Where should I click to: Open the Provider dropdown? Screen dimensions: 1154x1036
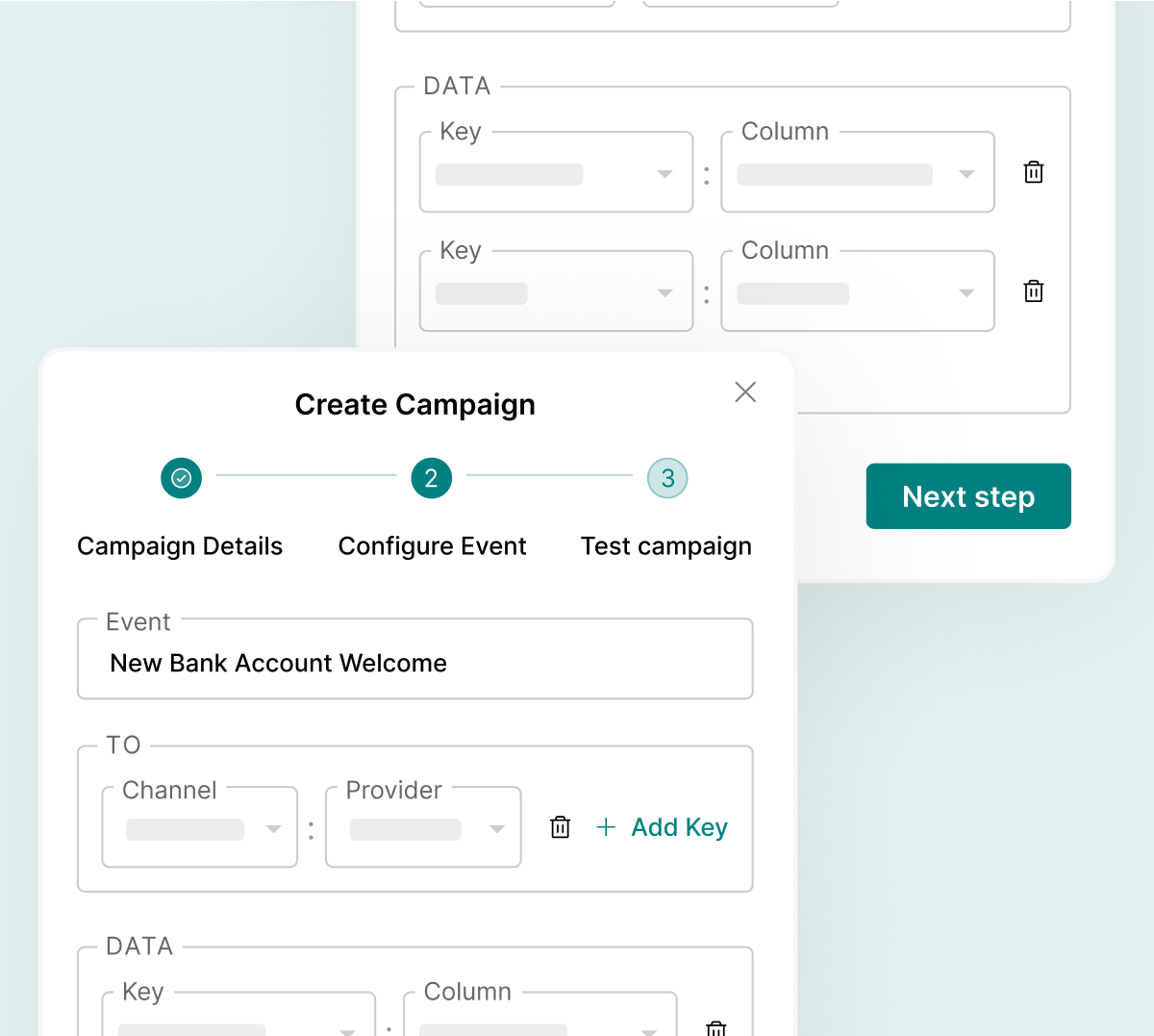424,827
